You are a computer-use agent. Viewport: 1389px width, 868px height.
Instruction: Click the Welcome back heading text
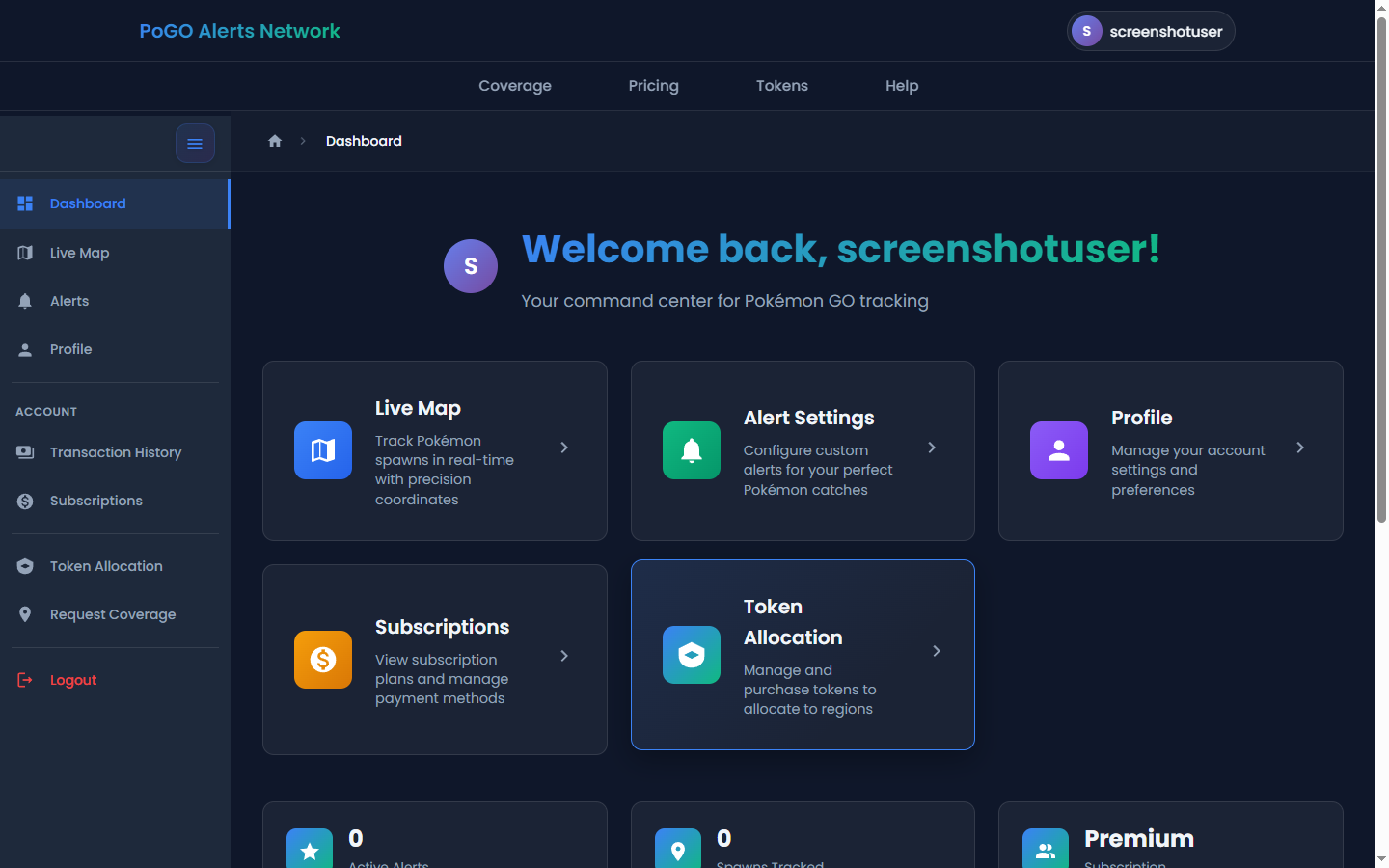pyautogui.click(x=841, y=249)
